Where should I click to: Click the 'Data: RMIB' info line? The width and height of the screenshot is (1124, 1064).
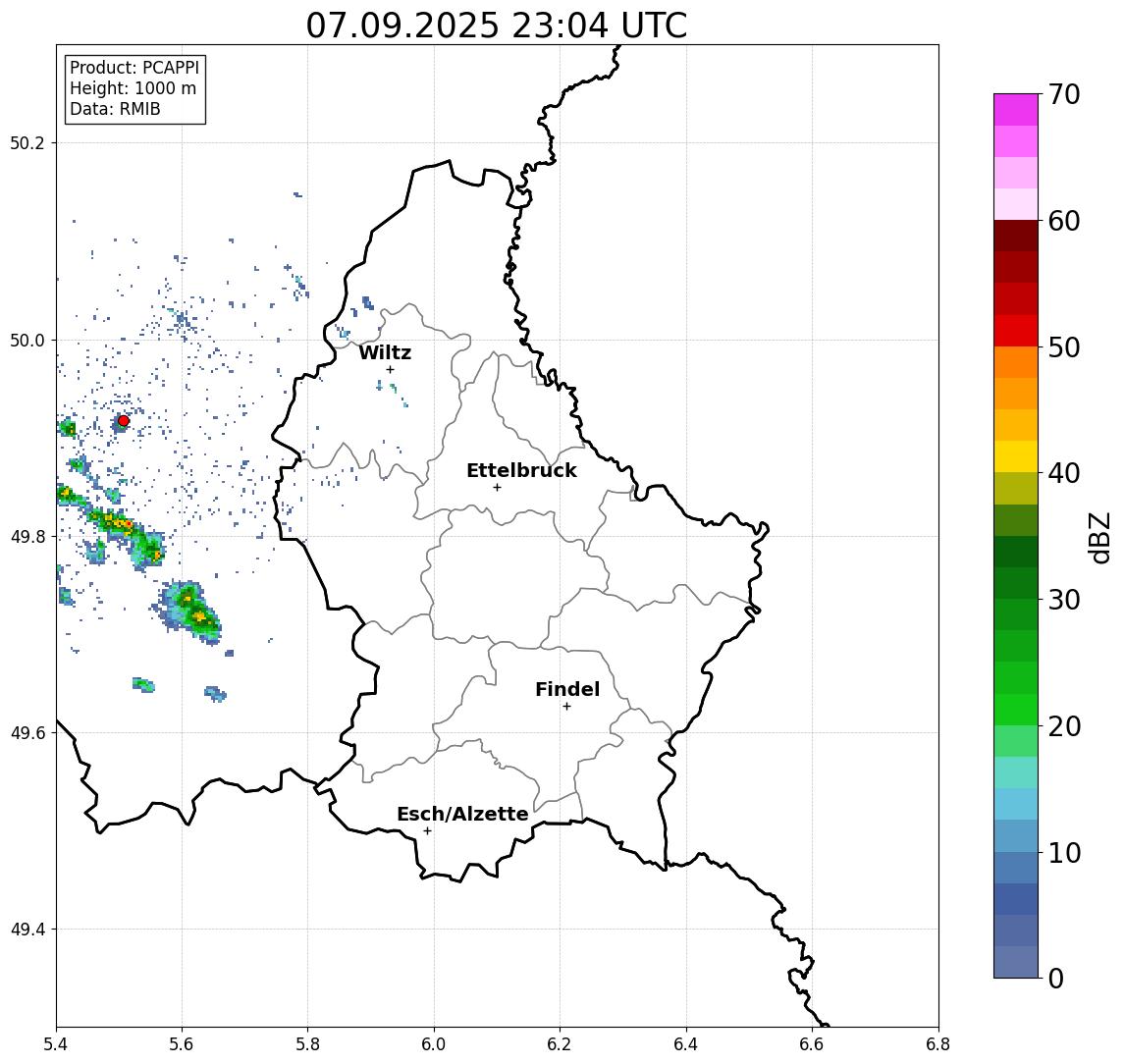point(115,109)
